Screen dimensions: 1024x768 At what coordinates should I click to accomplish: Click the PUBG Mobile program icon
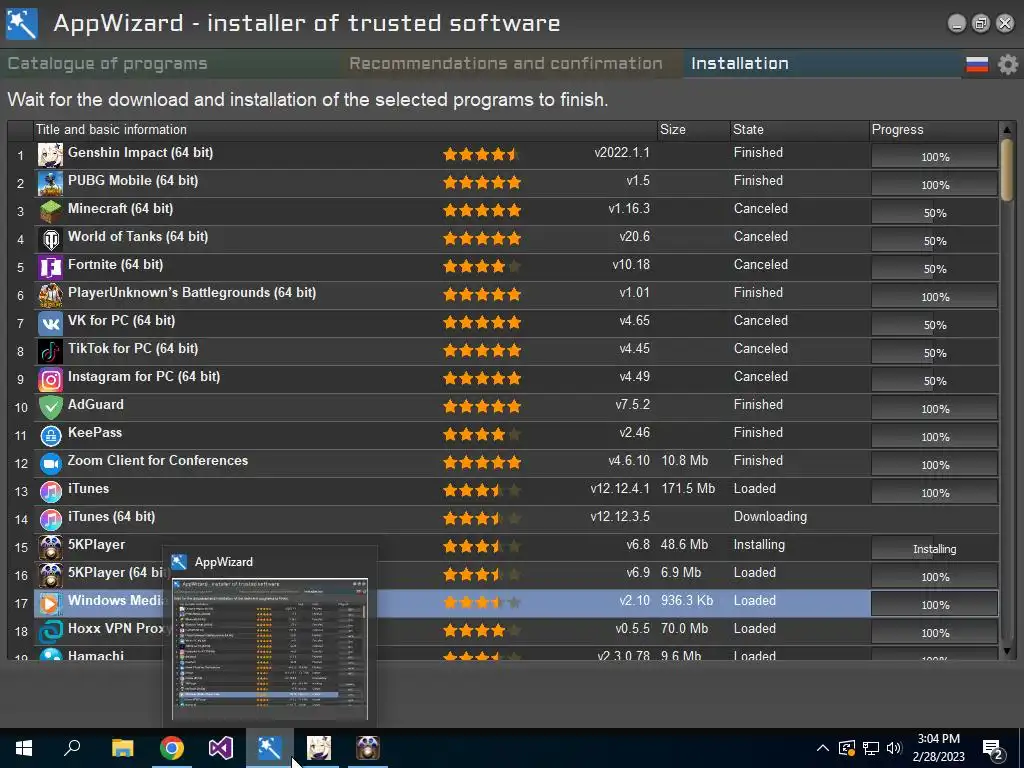pyautogui.click(x=50, y=184)
